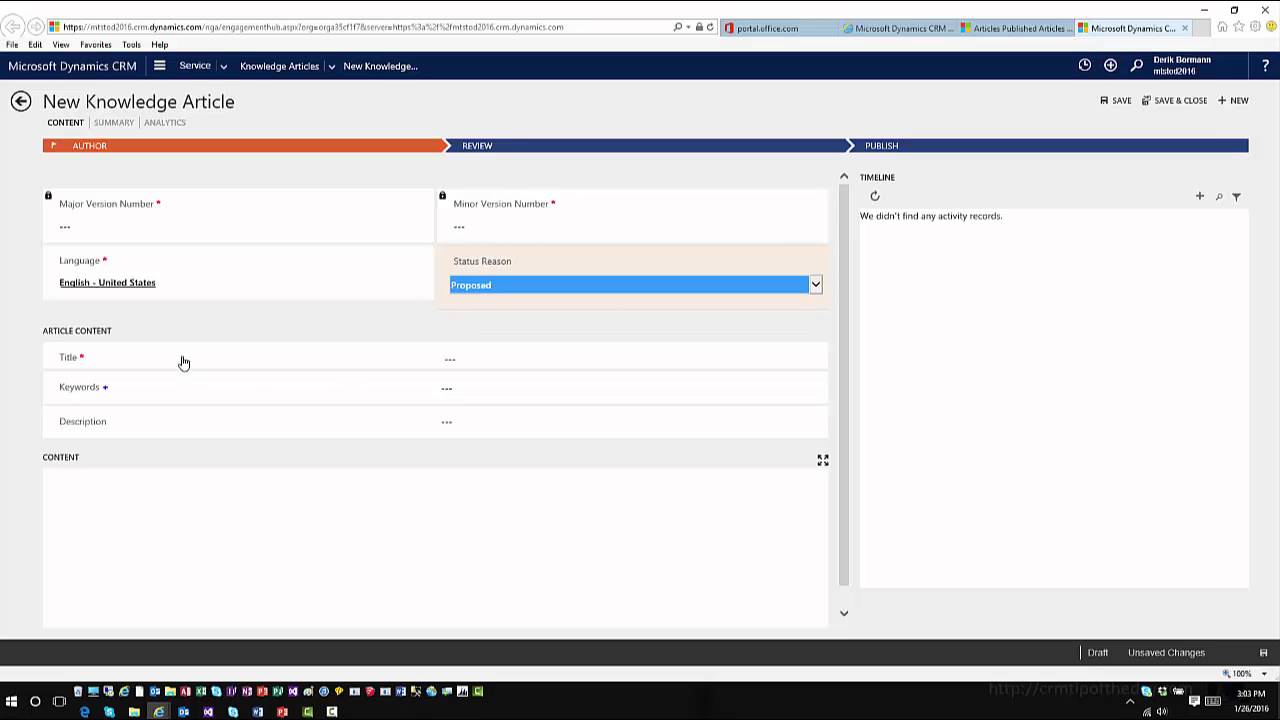The image size is (1280, 720).
Task: Open the browser Favorites menu
Action: tap(95, 45)
